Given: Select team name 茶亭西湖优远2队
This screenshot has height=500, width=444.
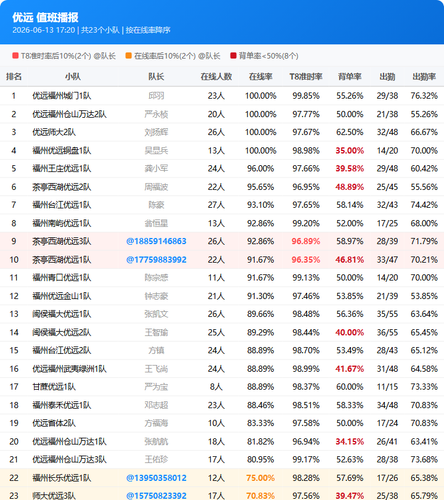Looking at the screenshot, I should [x=62, y=187].
